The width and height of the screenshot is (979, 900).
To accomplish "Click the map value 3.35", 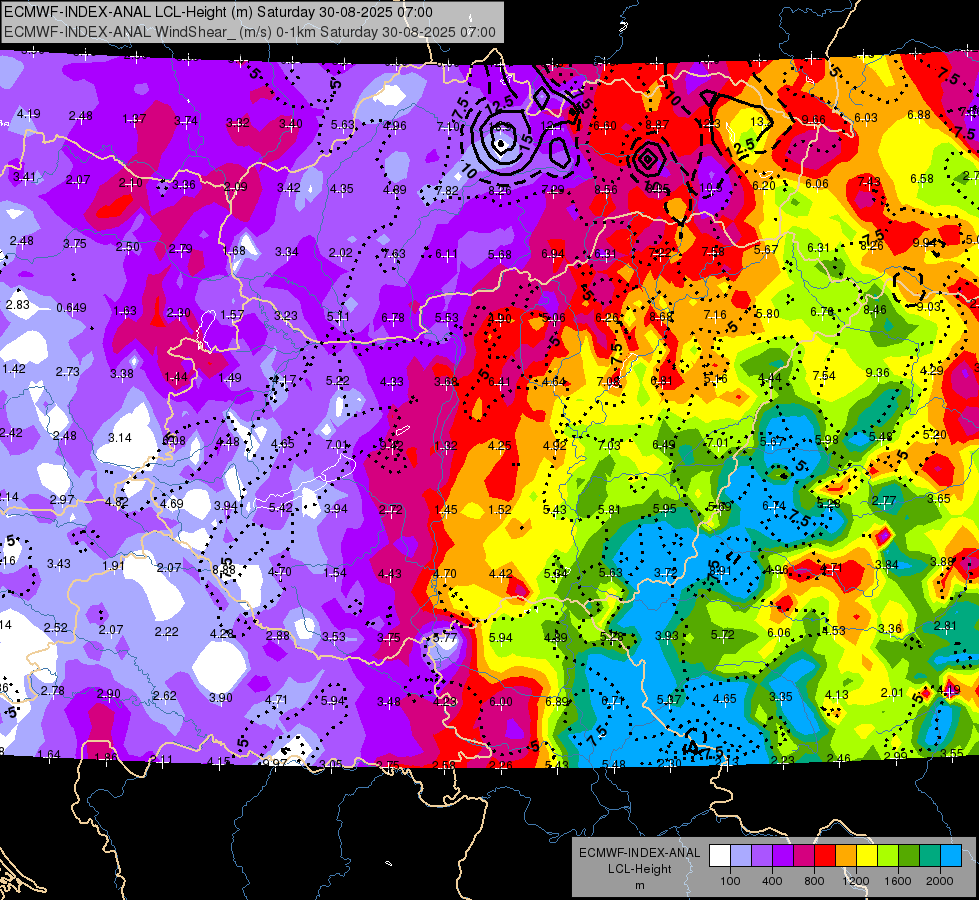I will tap(781, 696).
